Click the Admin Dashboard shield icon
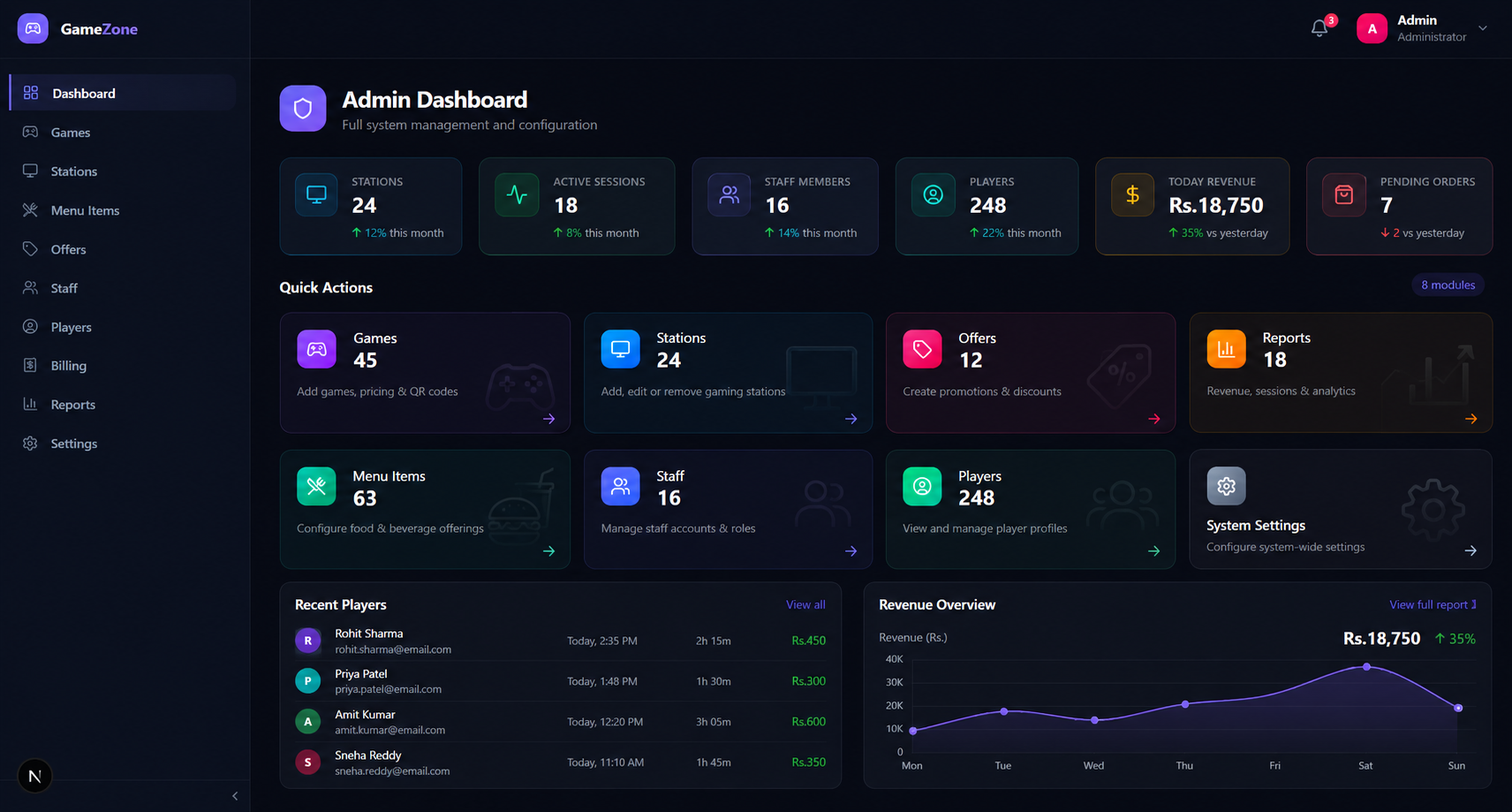The height and width of the screenshot is (812, 1512). pos(303,108)
